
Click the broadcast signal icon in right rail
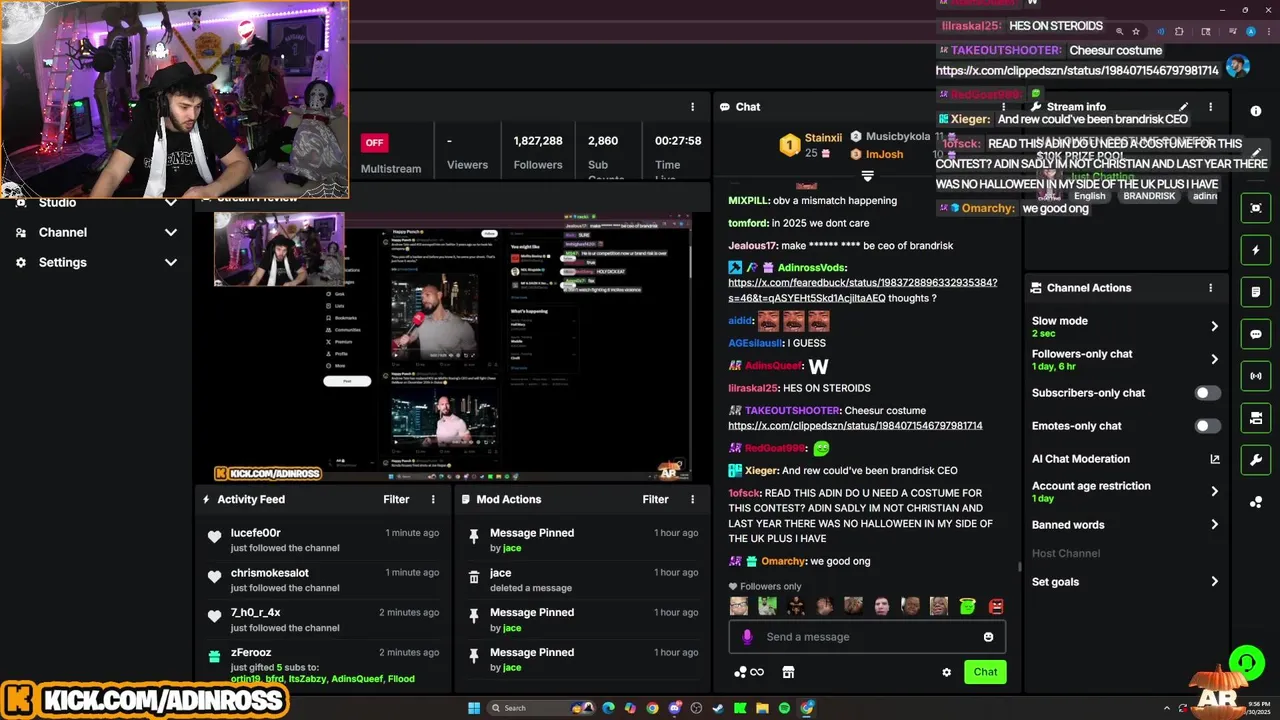tap(1256, 376)
